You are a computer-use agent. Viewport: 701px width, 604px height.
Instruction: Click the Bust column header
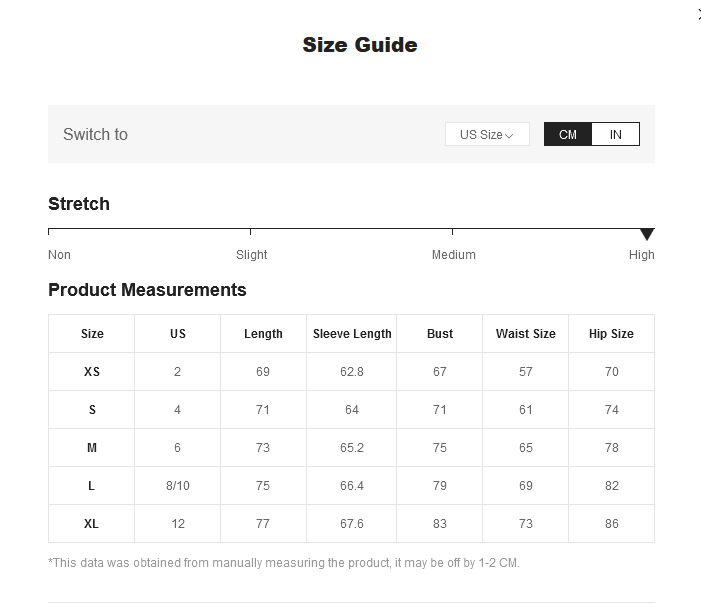(x=440, y=334)
